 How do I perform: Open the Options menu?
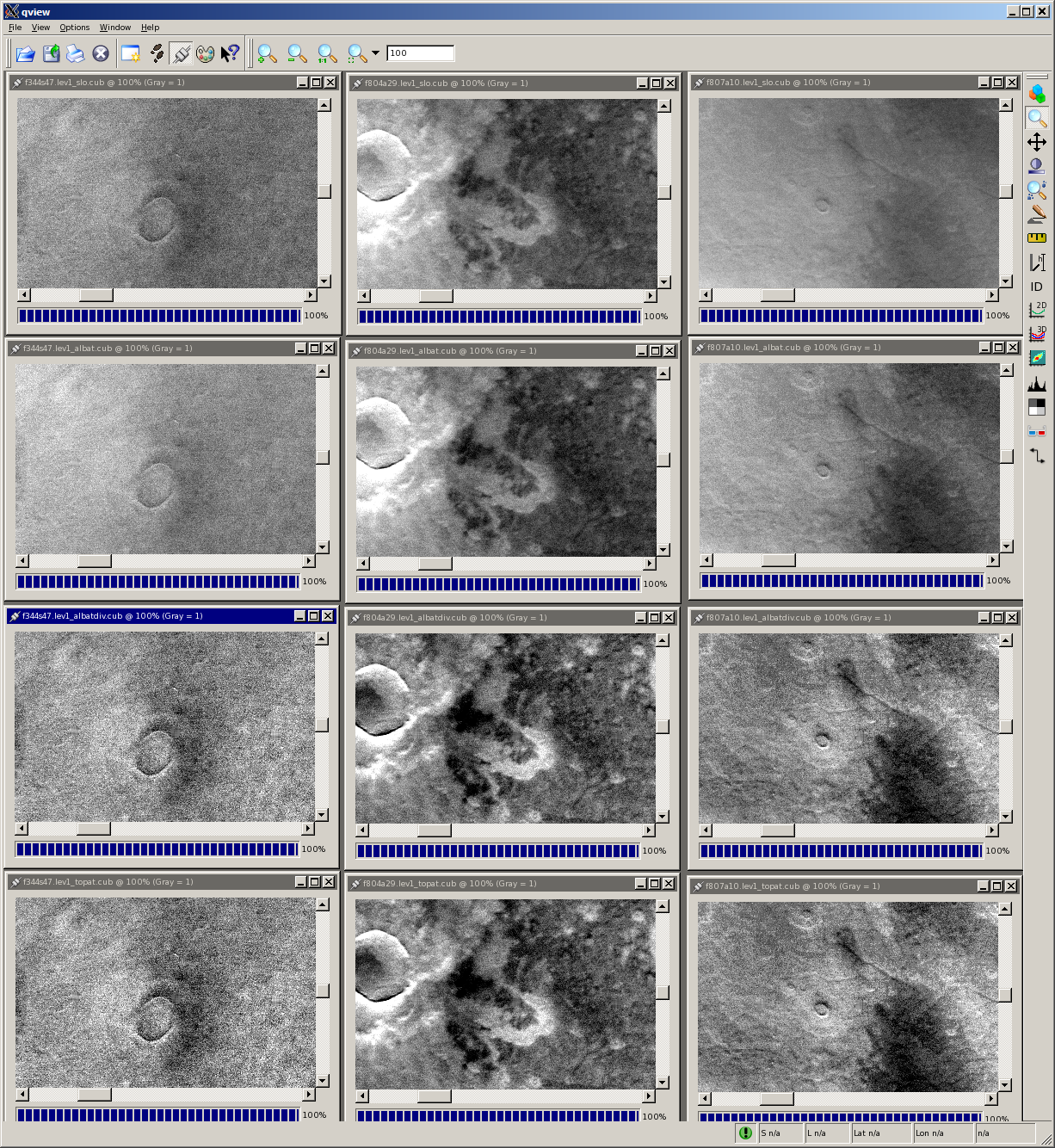[74, 28]
